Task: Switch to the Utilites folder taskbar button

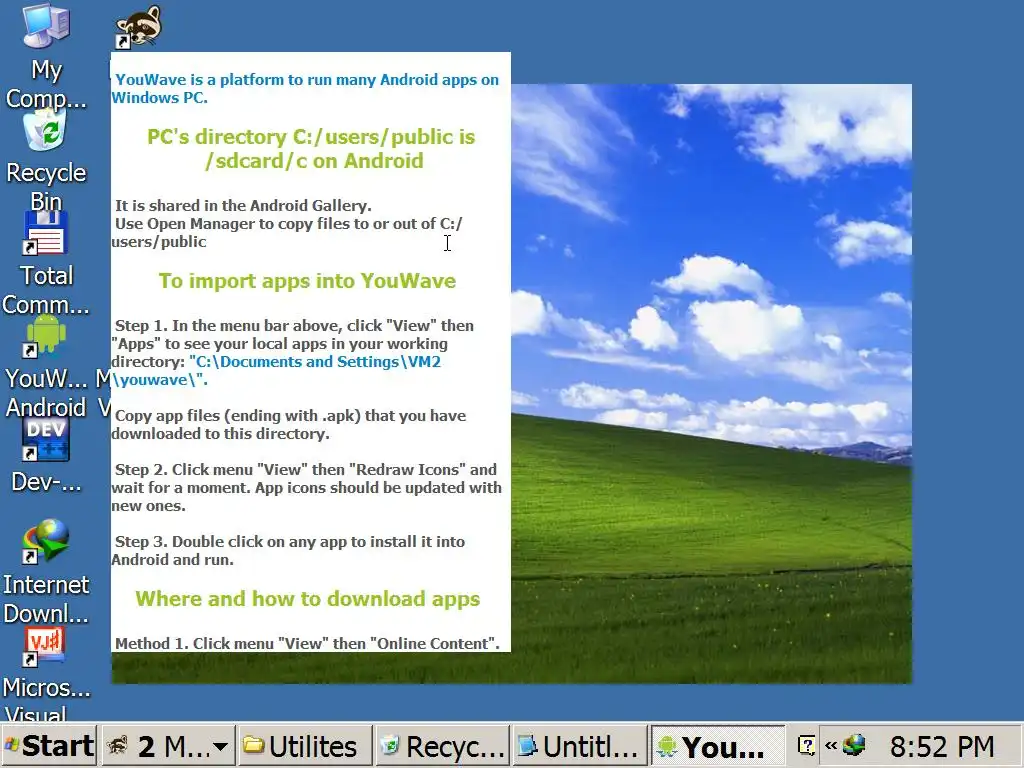Action: pos(304,746)
